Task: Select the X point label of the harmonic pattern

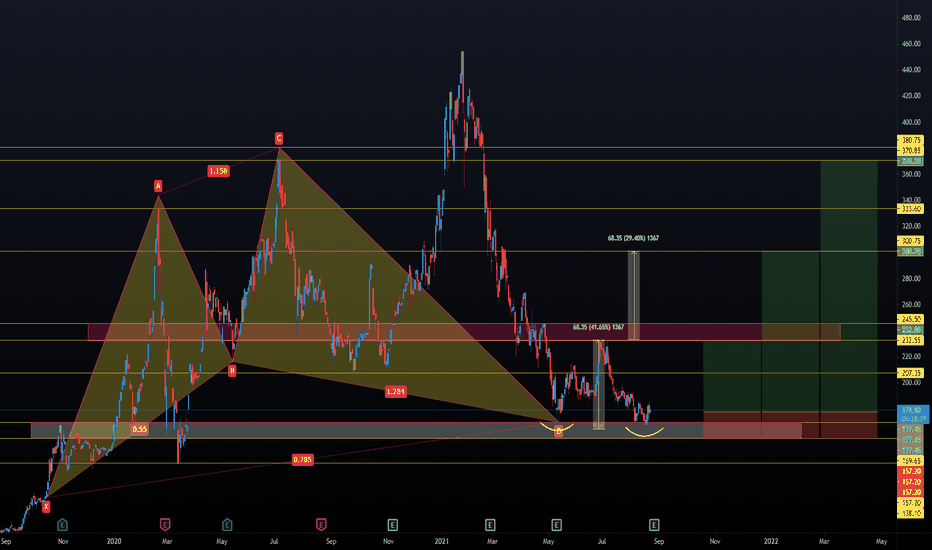Action: 46,507
